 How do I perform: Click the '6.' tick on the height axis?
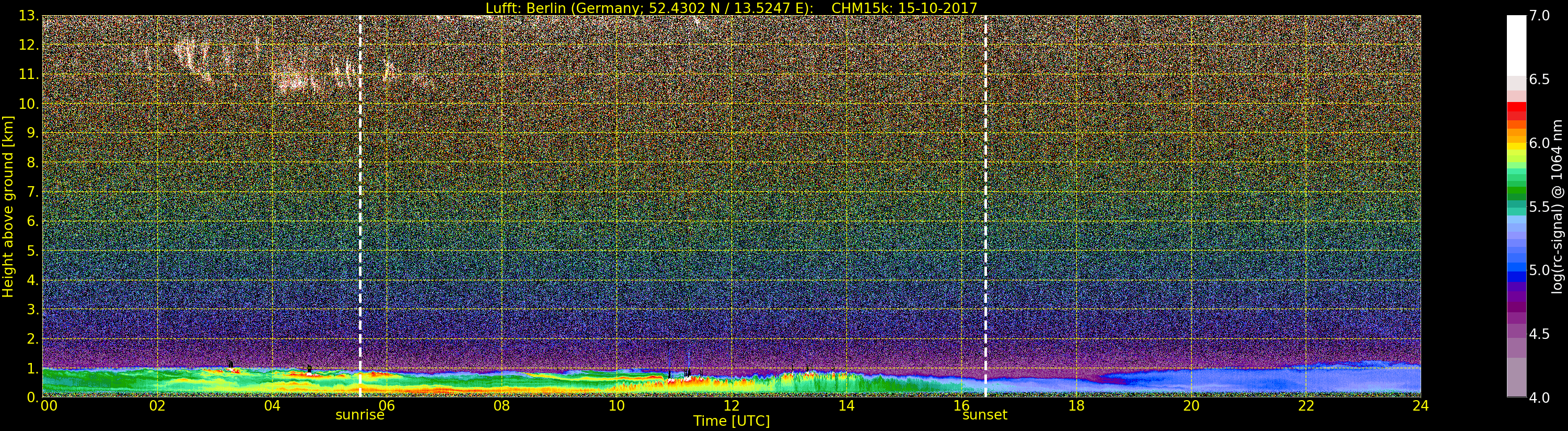tap(33, 221)
